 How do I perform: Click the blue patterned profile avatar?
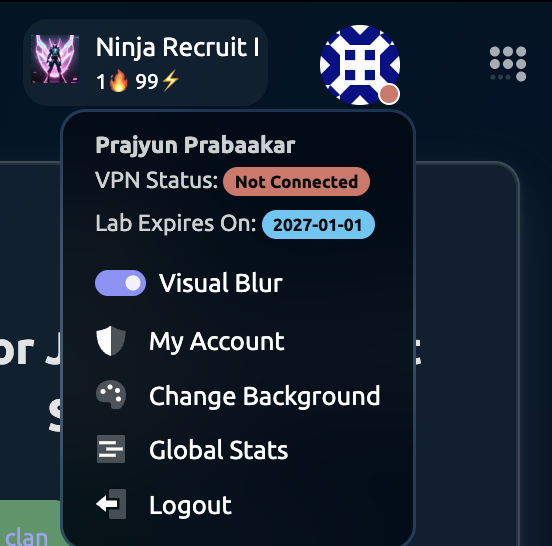tap(360, 65)
